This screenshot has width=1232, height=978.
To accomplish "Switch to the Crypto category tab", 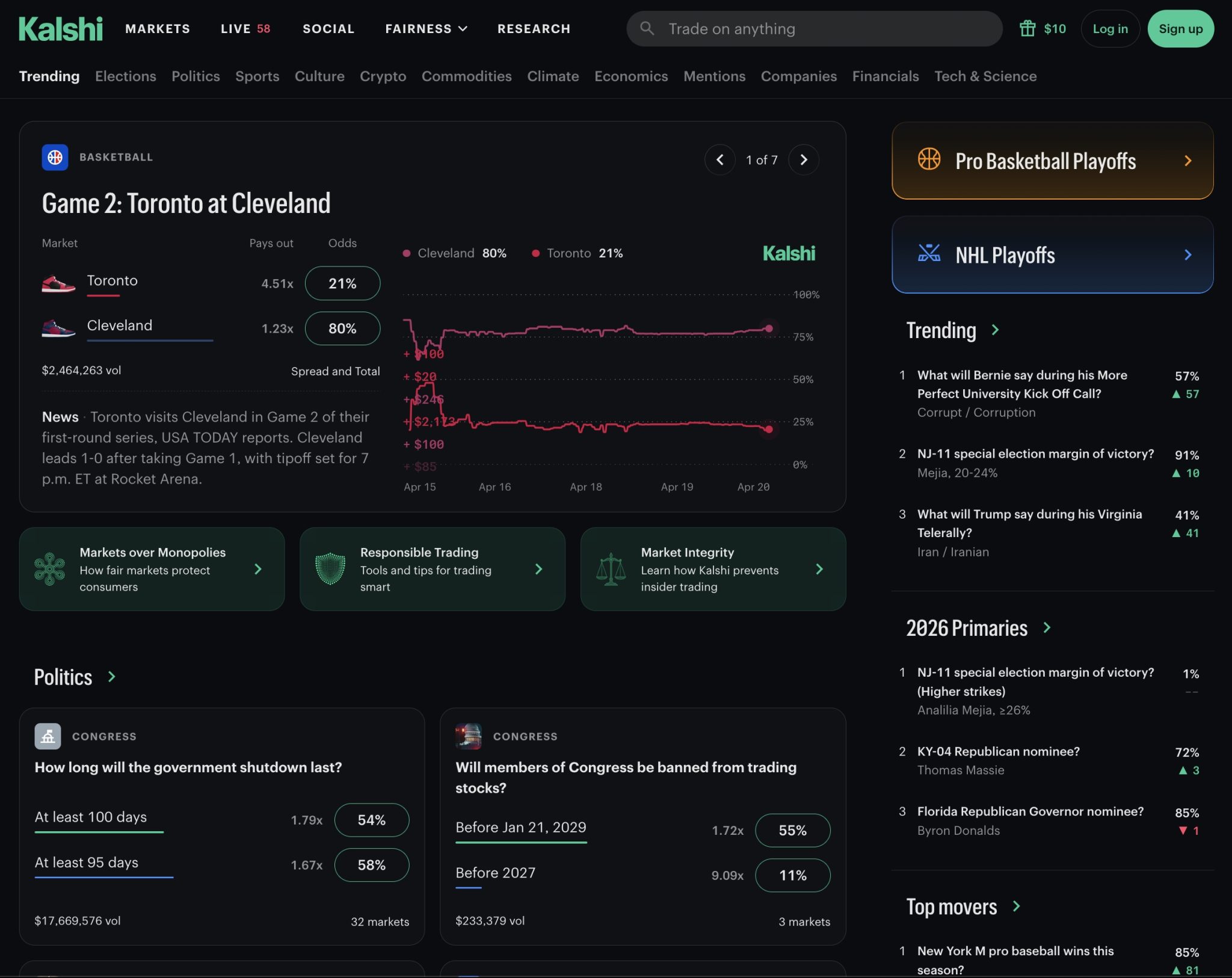I will (383, 76).
